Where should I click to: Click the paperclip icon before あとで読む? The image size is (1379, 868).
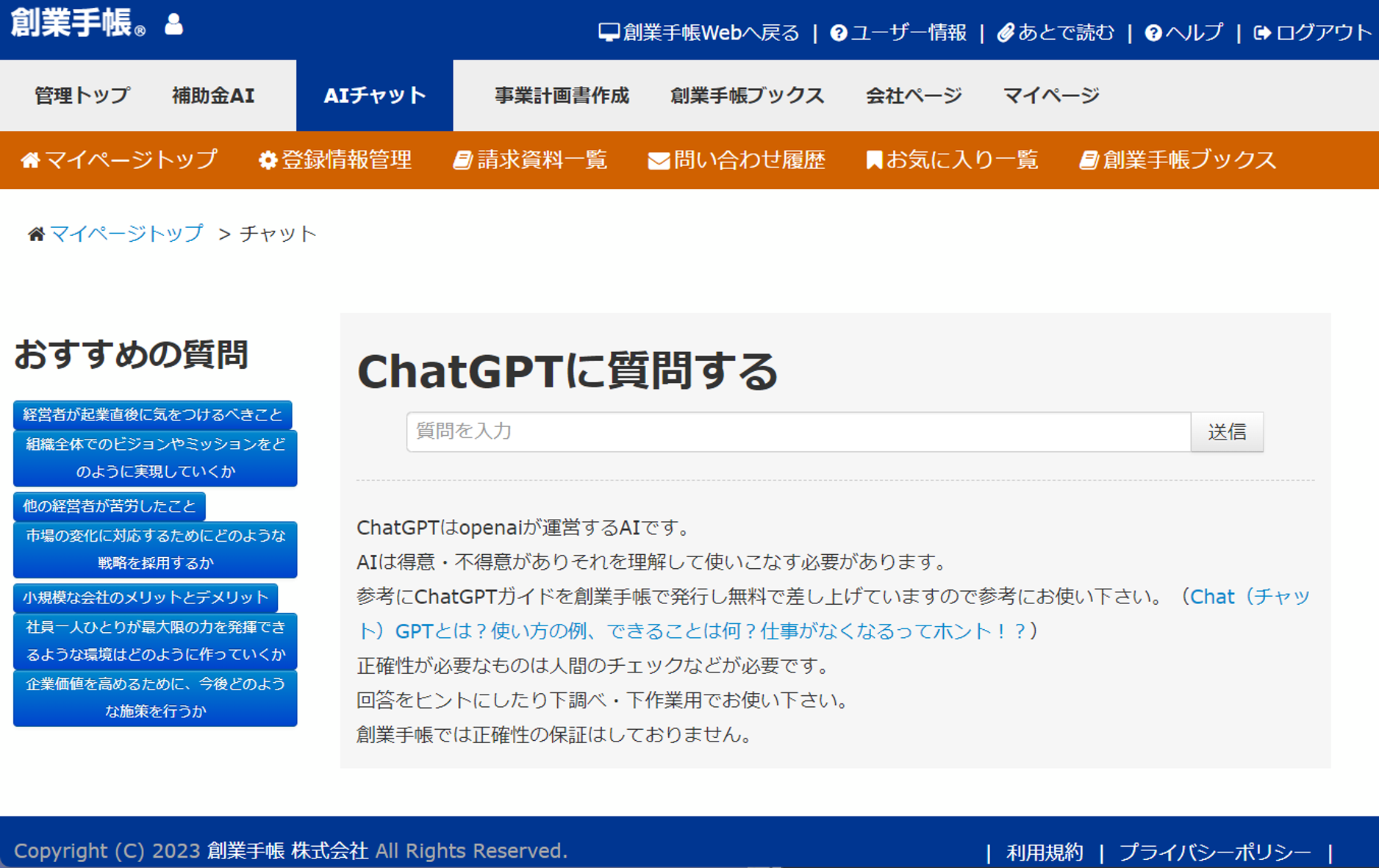1006,33
